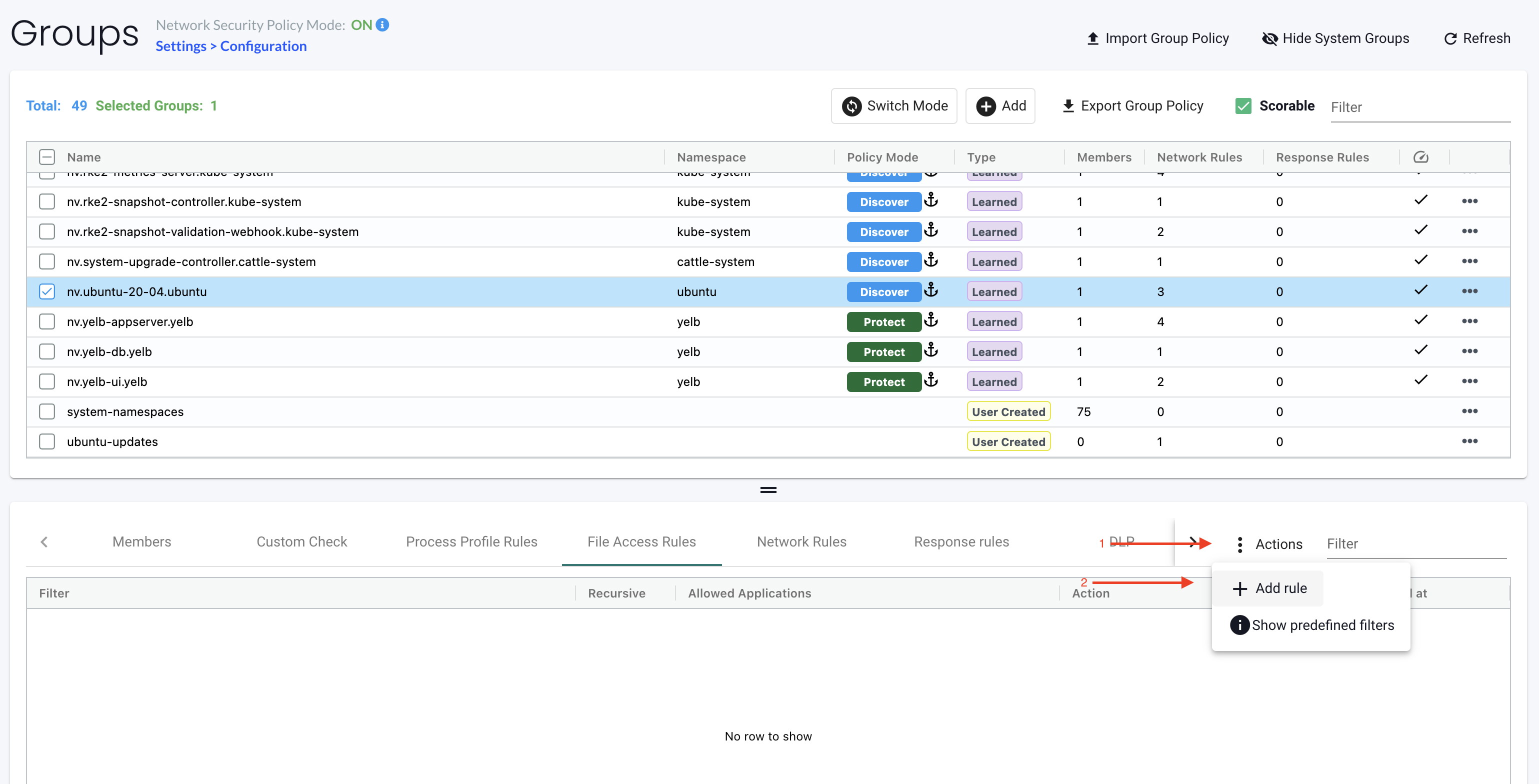Click anchor icon in nv.yelb-ui.yelb row
The width and height of the screenshot is (1539, 784).
(x=931, y=380)
